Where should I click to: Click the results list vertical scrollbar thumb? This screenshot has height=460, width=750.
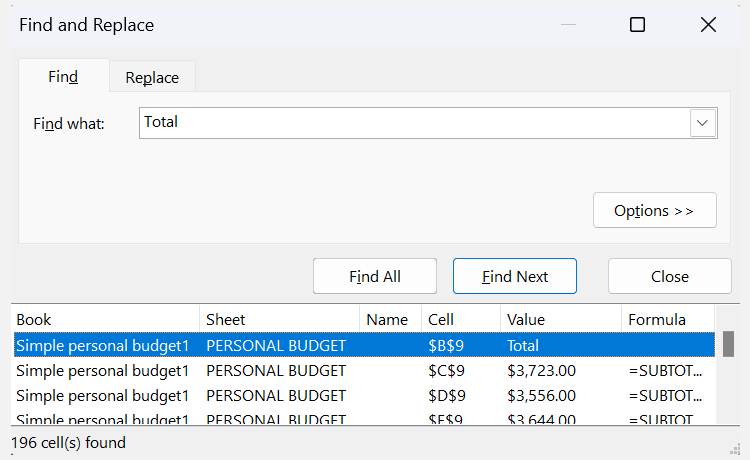tap(729, 344)
